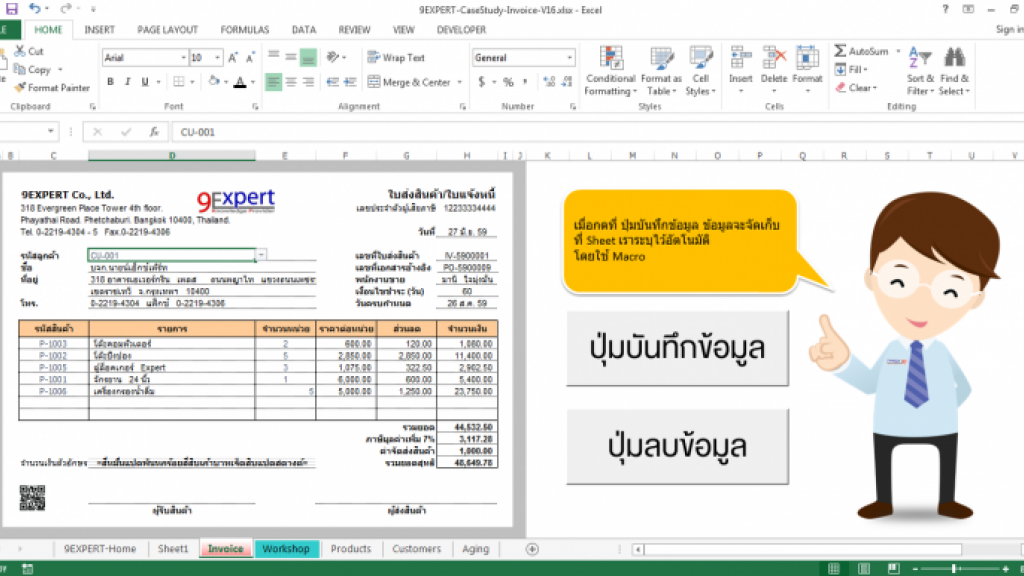Open Find & Select binoculars
The height and width of the screenshot is (576, 1024).
pos(954,72)
